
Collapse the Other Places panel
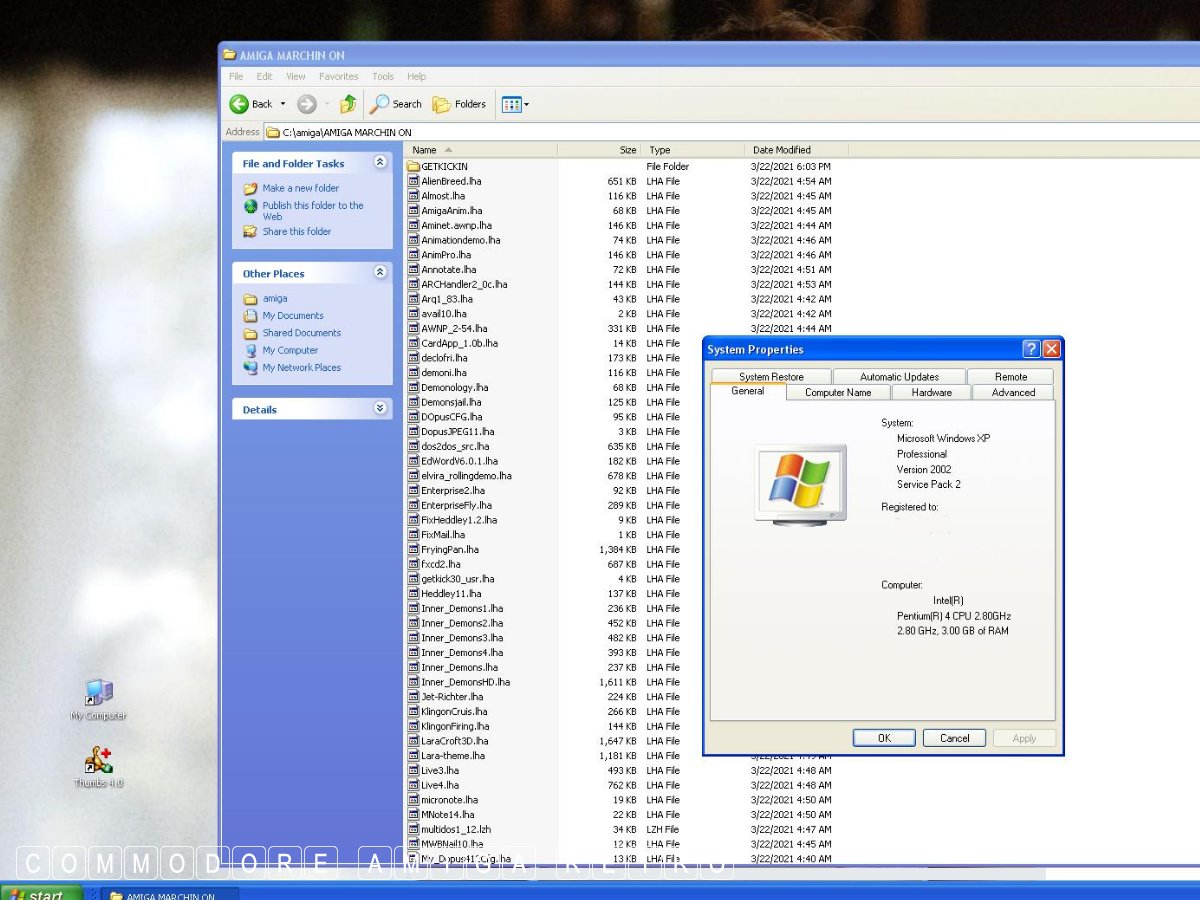click(380, 273)
